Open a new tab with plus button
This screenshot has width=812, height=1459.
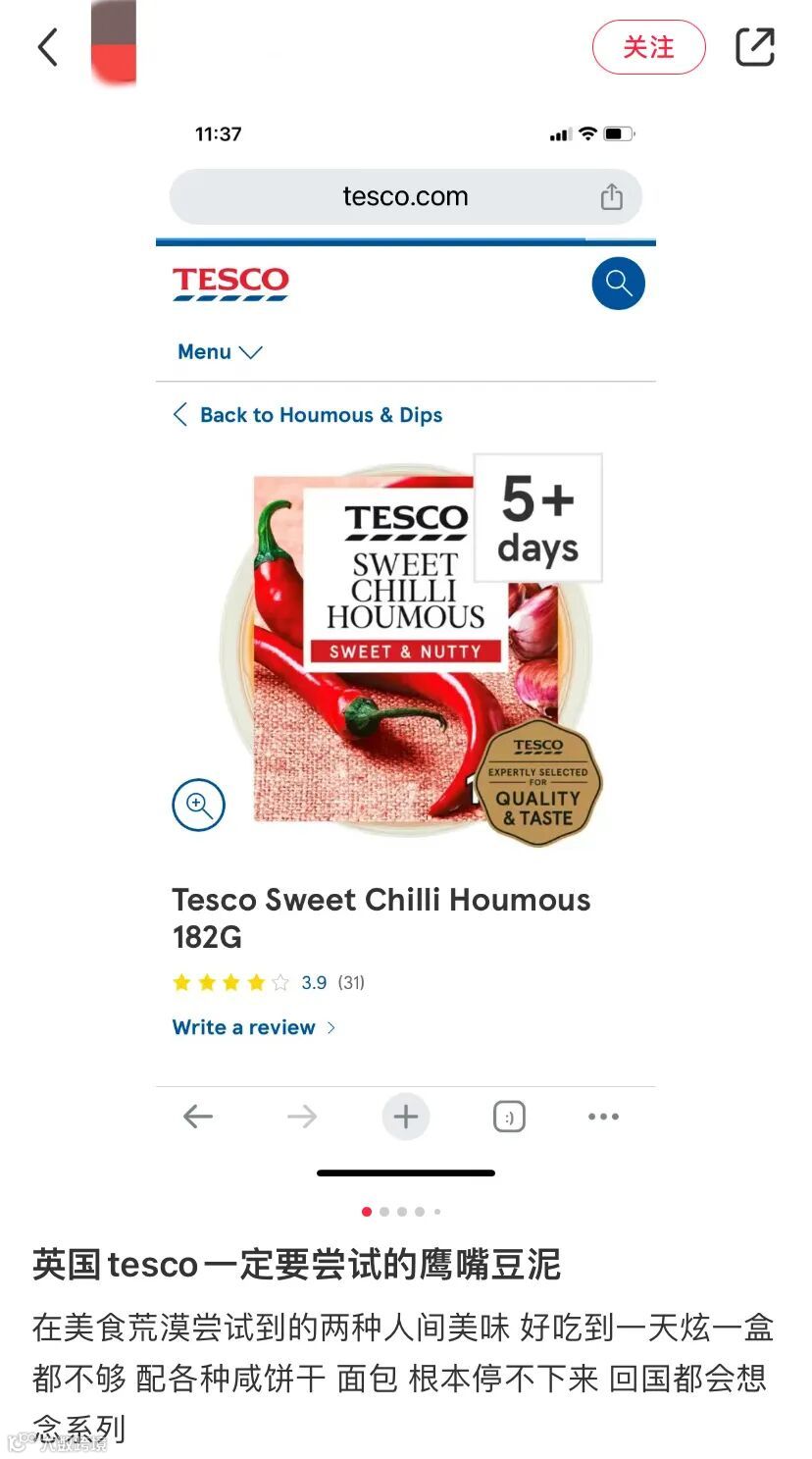coord(406,1117)
